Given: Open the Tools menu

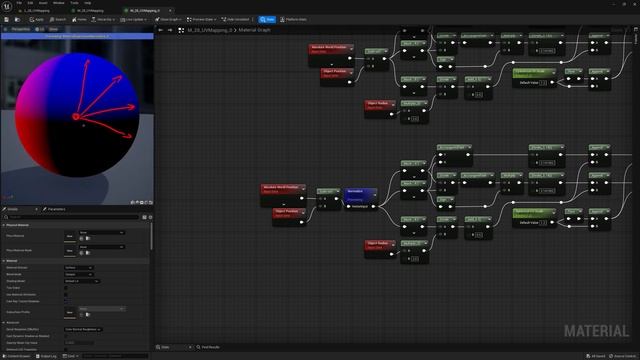Looking at the screenshot, I should click(x=74, y=3).
